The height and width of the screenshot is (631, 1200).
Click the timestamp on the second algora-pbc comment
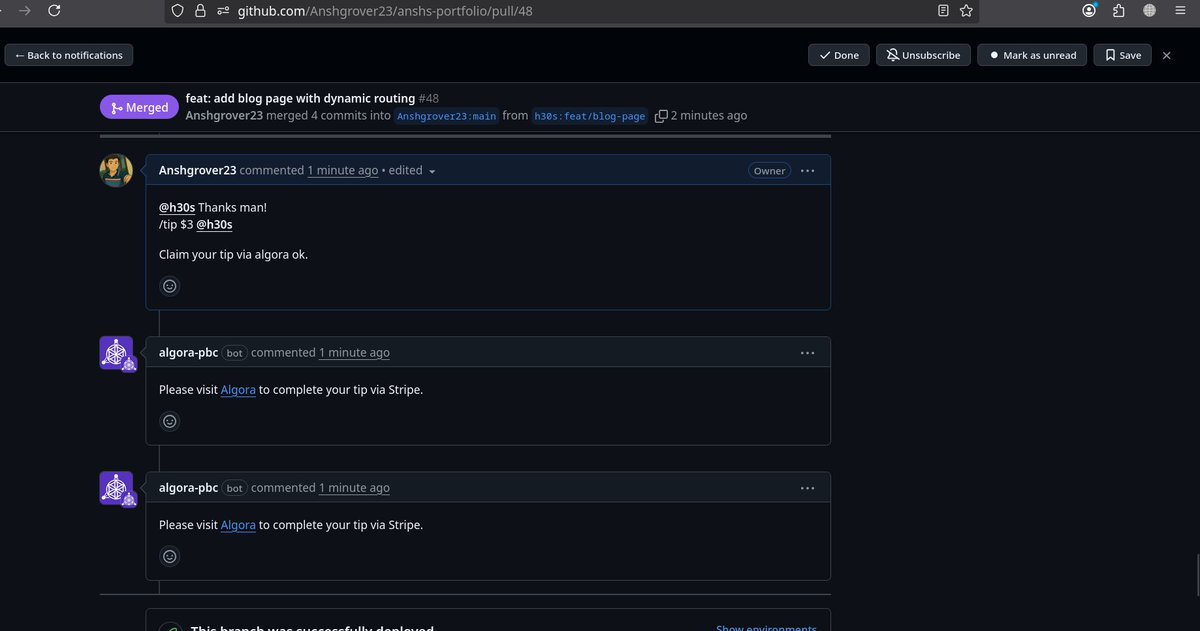coord(354,487)
